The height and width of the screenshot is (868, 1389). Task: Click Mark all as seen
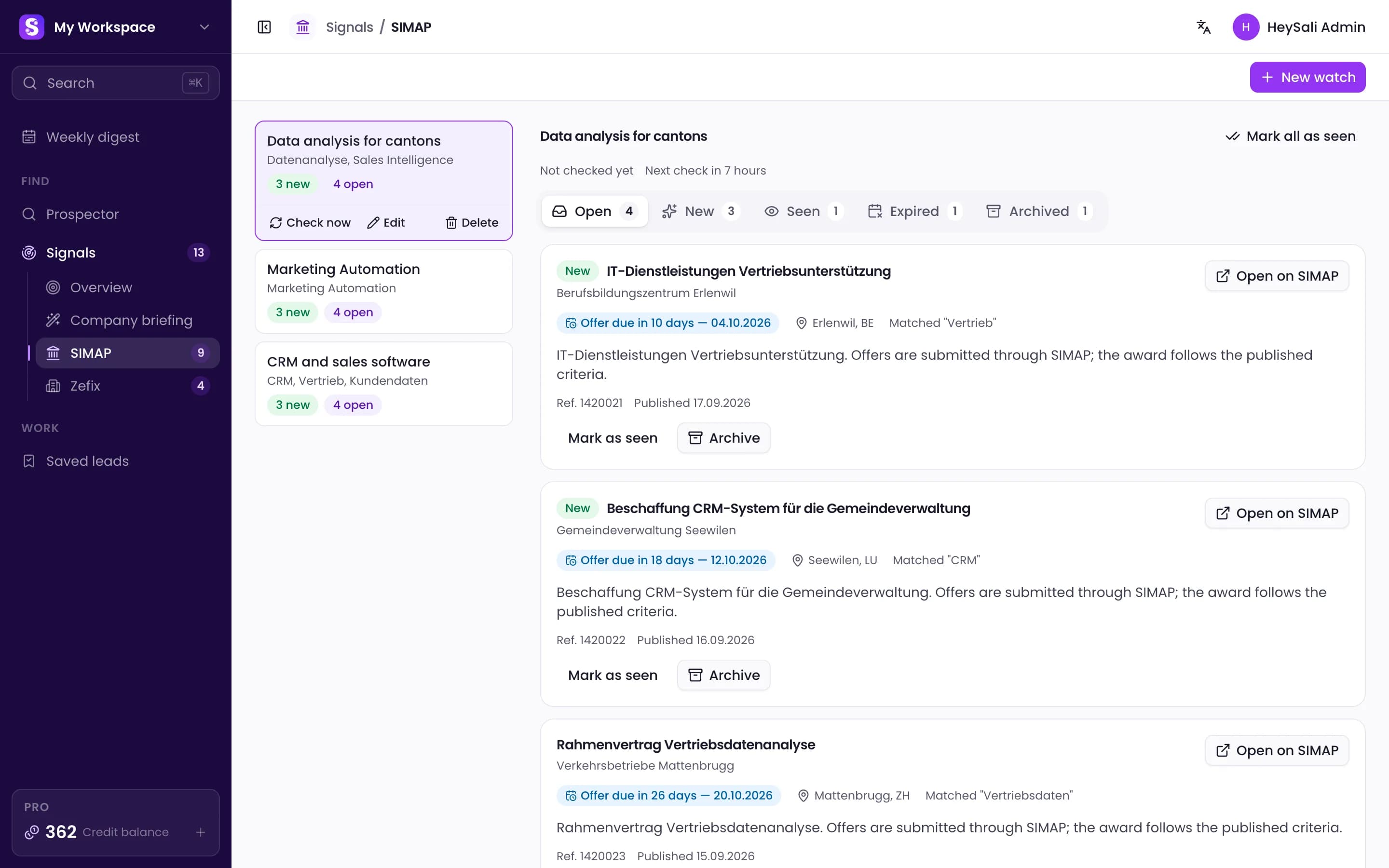(1290, 136)
